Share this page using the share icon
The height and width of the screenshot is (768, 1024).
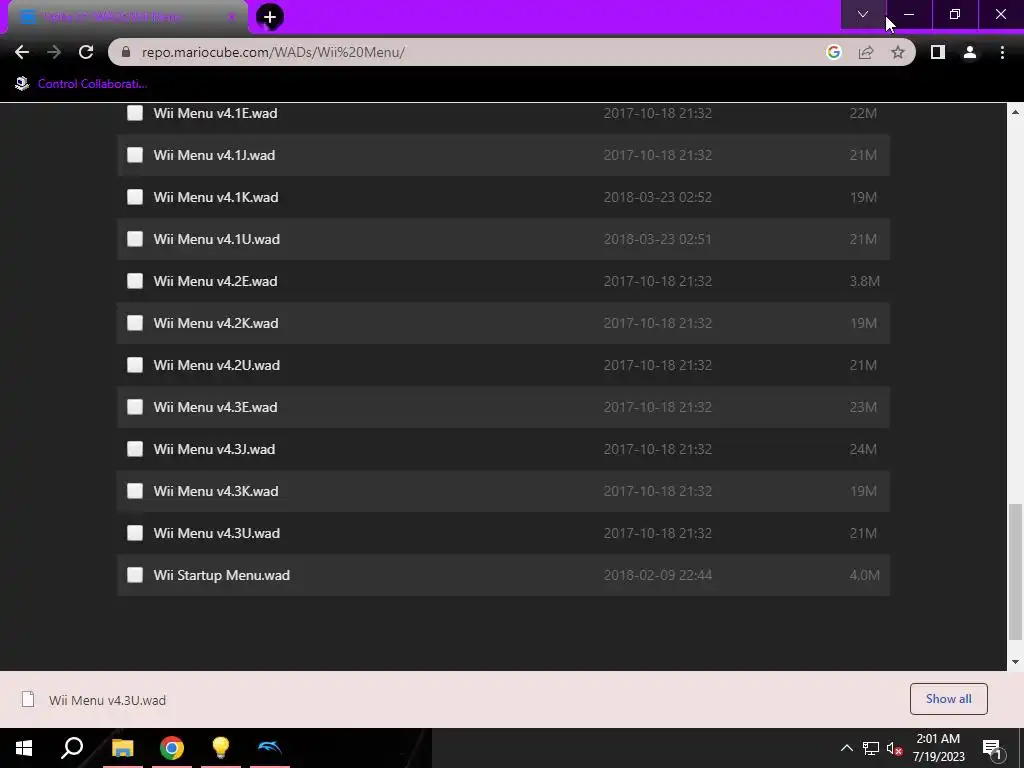click(x=866, y=52)
